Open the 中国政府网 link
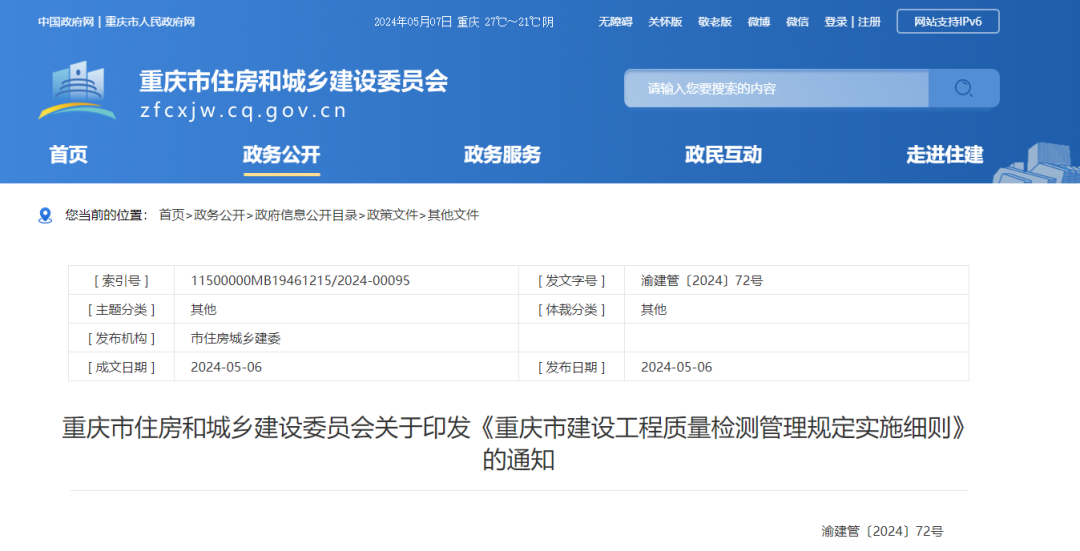1080x551 pixels. (x=67, y=22)
